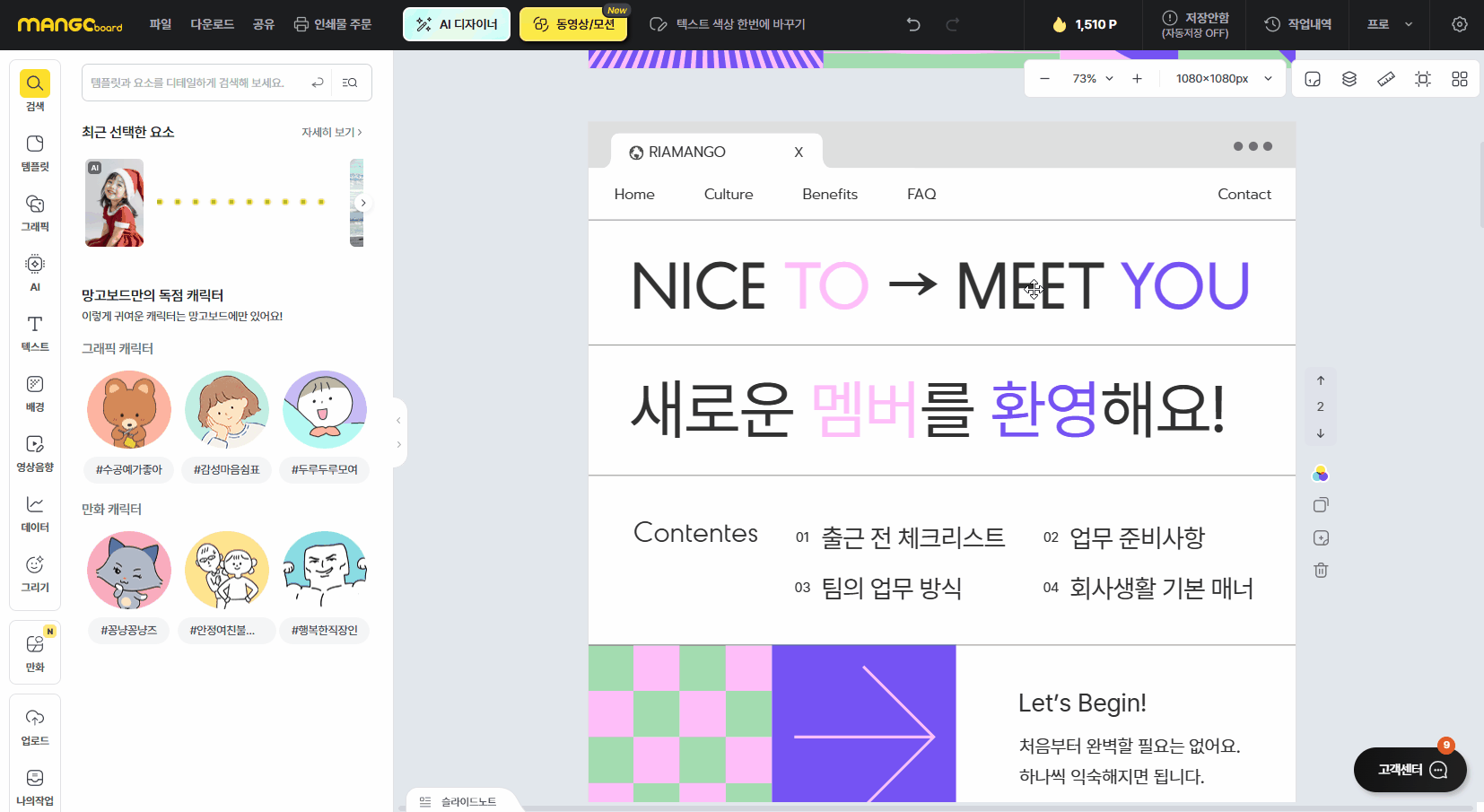Open the 그래픽 graphics panel
This screenshot has height=812, width=1484.
35,213
